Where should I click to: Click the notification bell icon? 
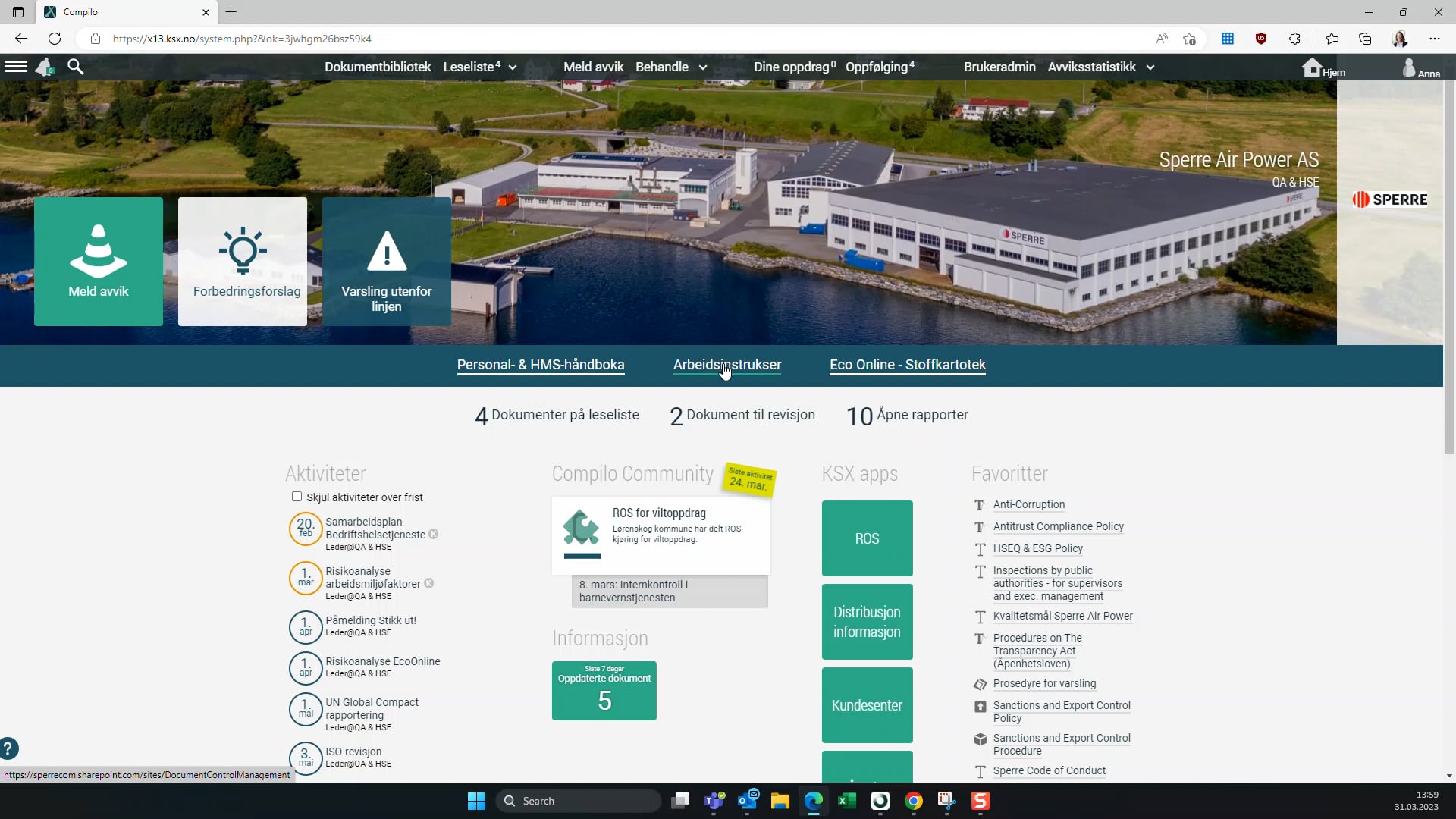pos(45,67)
